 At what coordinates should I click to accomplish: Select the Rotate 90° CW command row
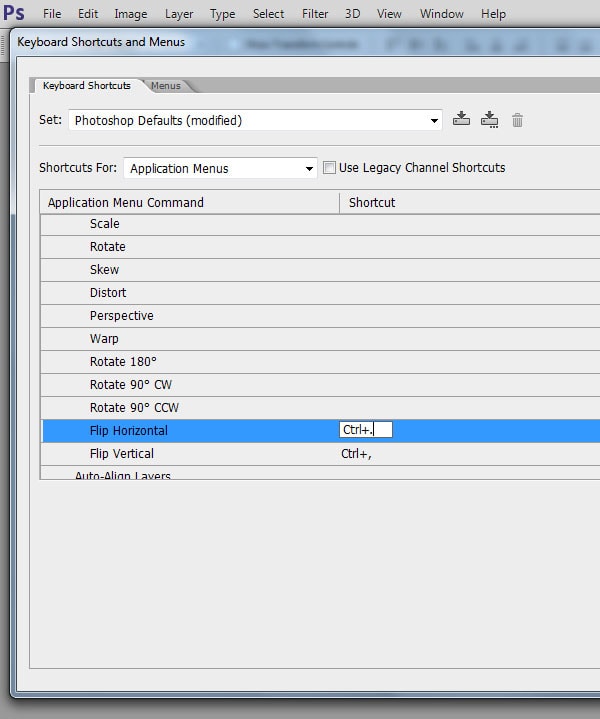pyautogui.click(x=320, y=385)
